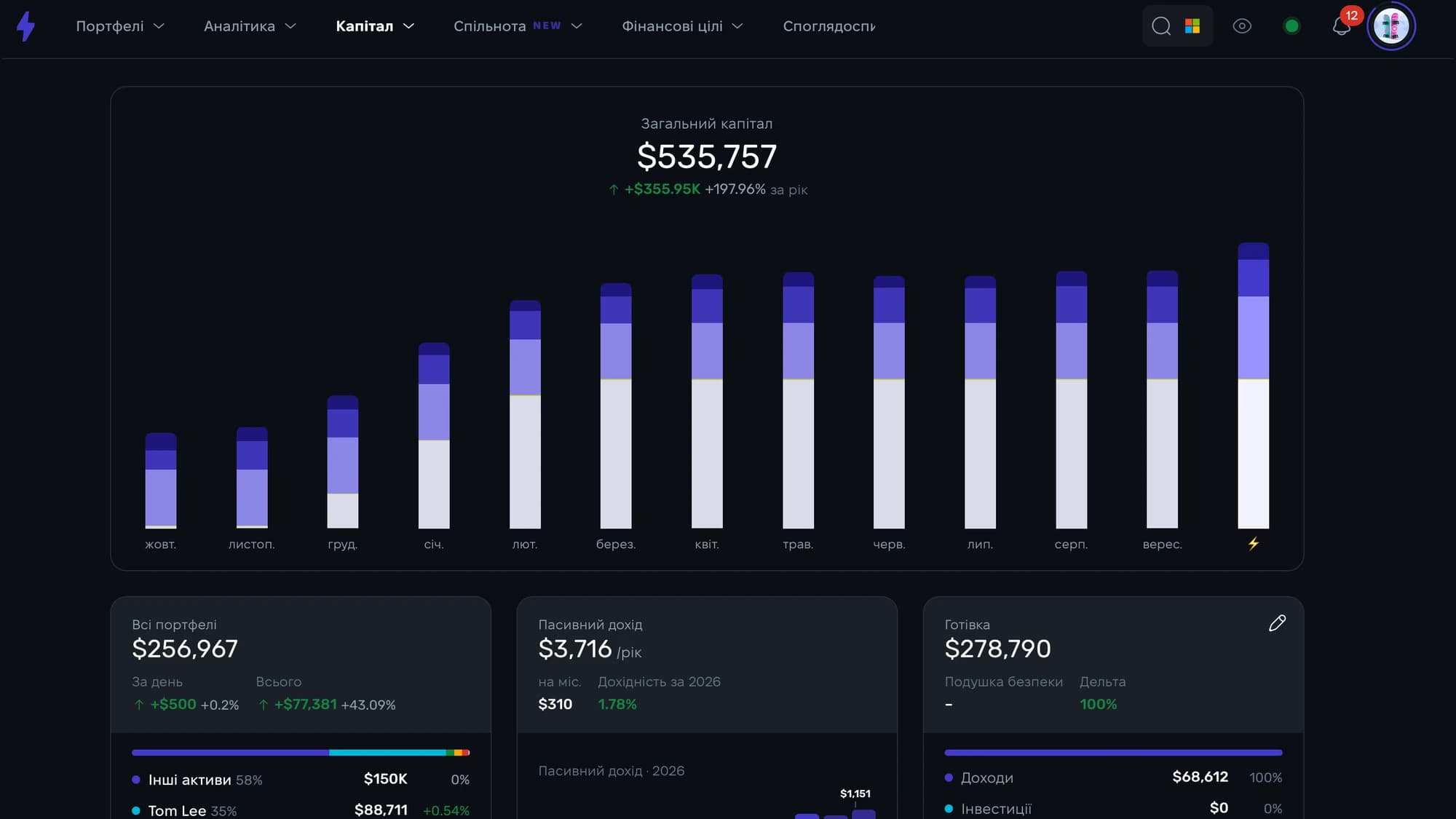The width and height of the screenshot is (1456, 819).
Task: Select the Інші активи 58% row
Action: click(x=301, y=780)
